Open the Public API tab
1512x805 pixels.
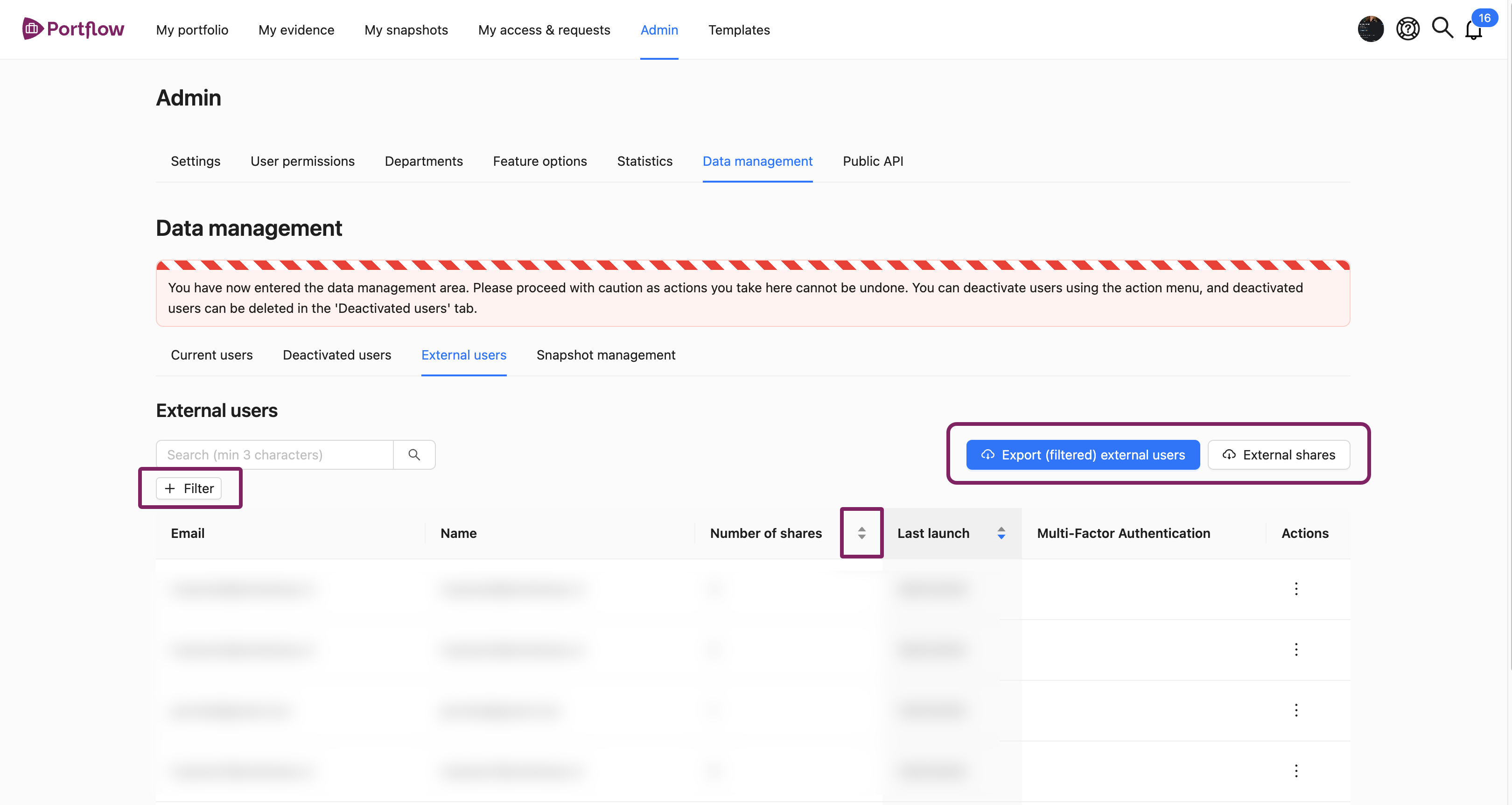[x=873, y=162]
